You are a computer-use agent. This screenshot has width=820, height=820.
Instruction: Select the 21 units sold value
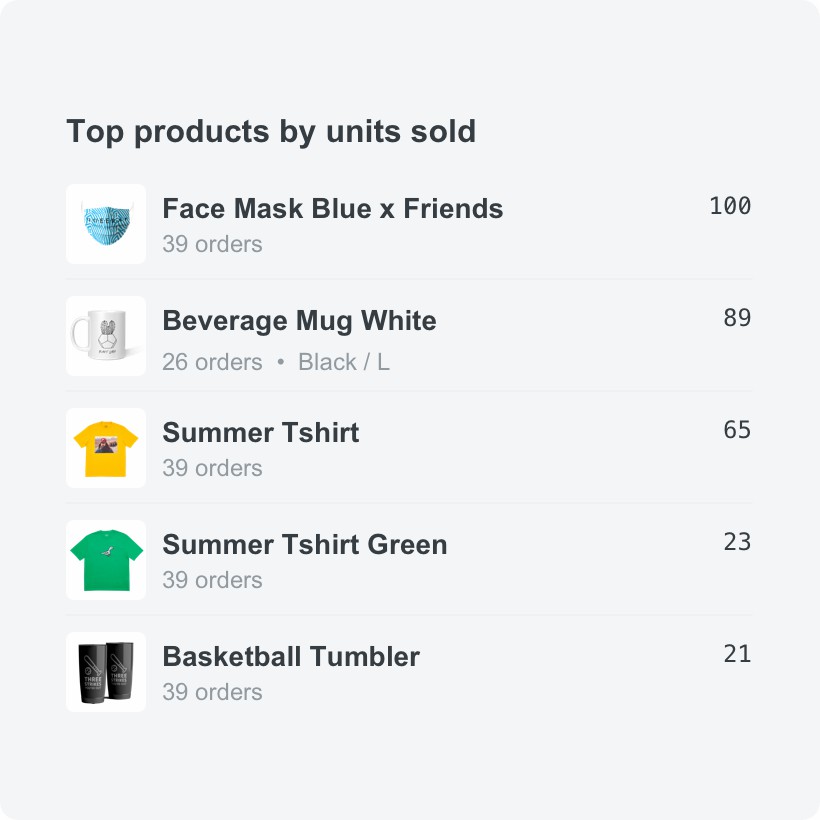coord(737,654)
